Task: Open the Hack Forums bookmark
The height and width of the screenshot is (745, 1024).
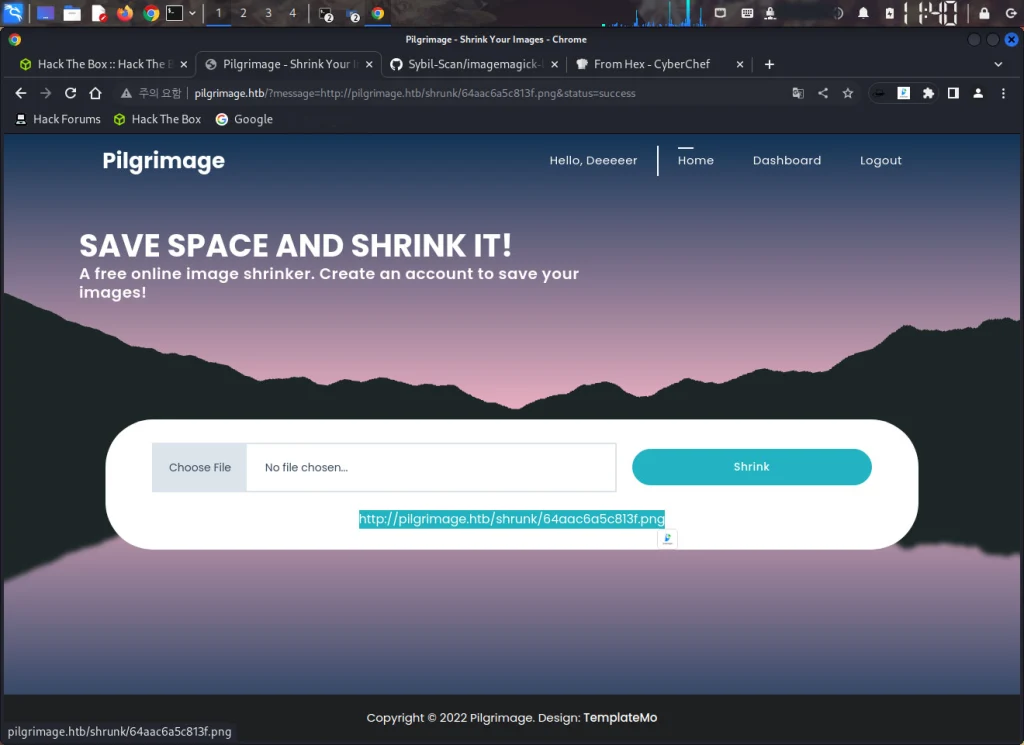Action: pyautogui.click(x=58, y=119)
